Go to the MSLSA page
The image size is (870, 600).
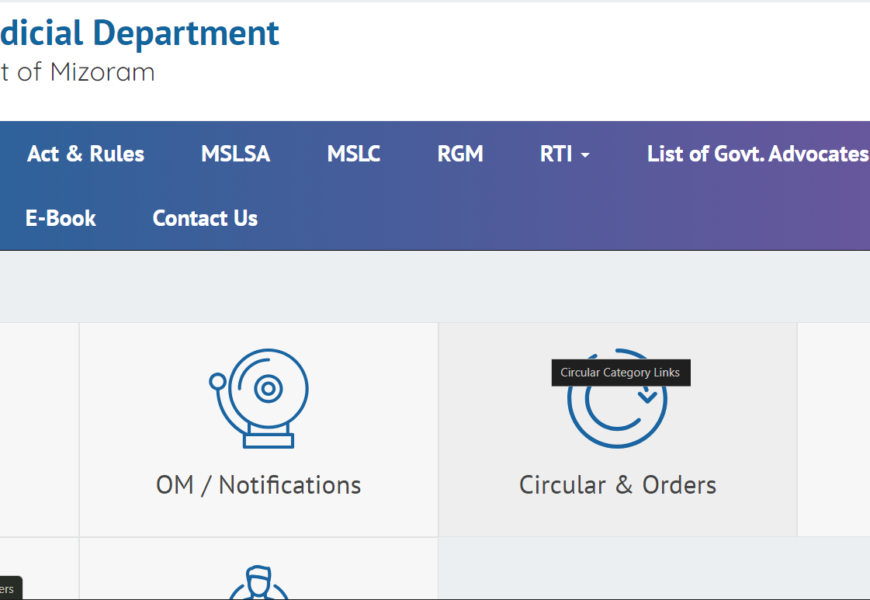click(235, 154)
